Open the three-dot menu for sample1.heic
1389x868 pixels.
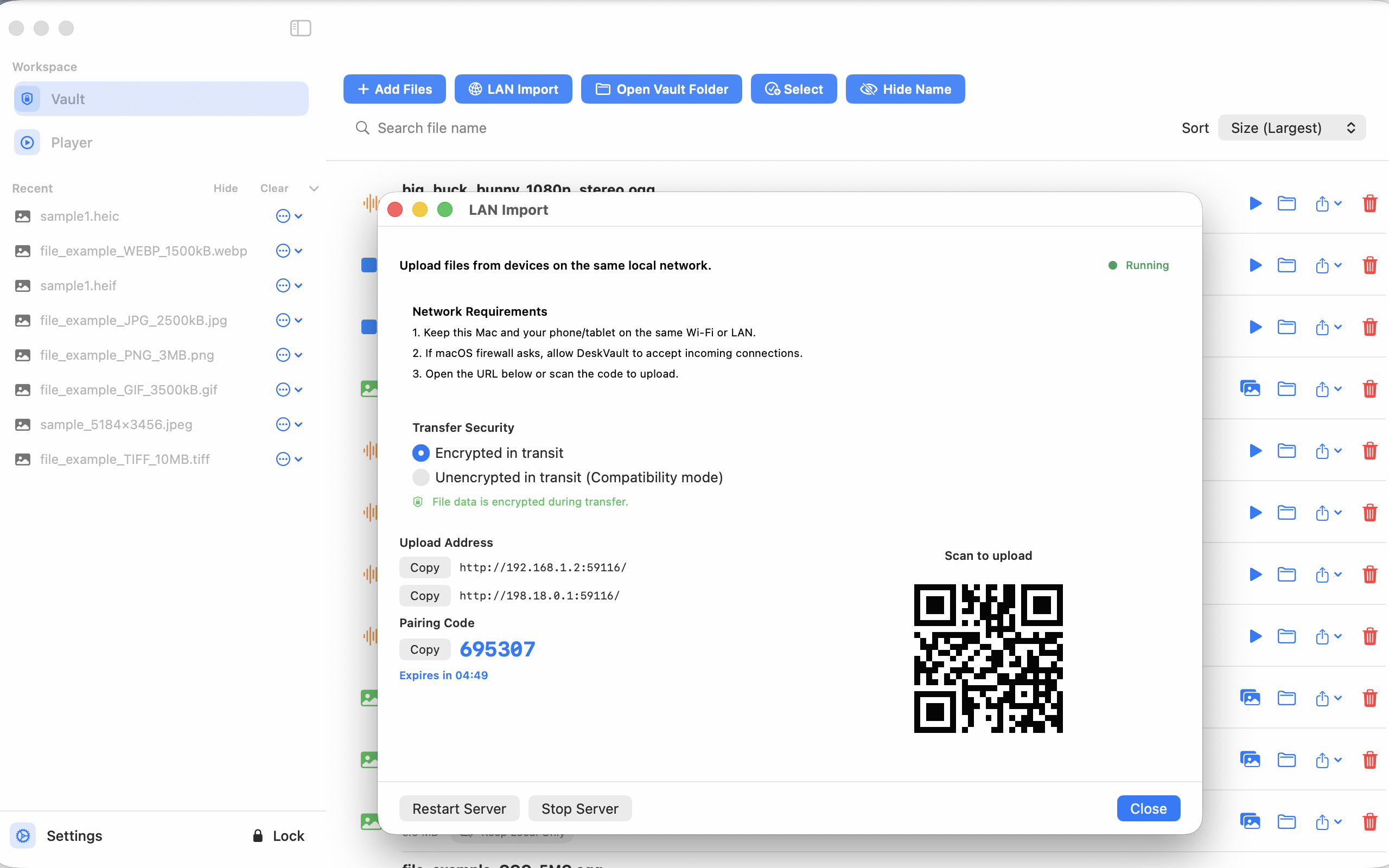coord(282,216)
